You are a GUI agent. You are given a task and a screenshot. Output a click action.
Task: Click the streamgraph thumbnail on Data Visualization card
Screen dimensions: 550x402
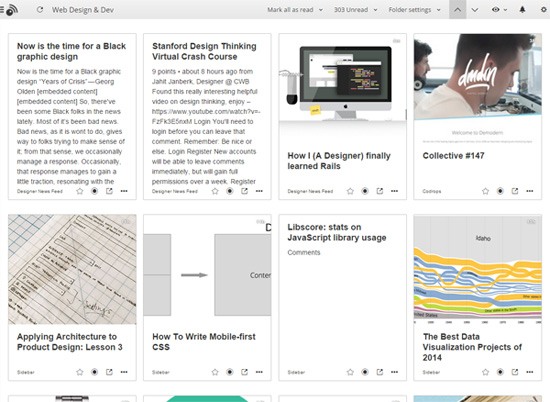478,269
